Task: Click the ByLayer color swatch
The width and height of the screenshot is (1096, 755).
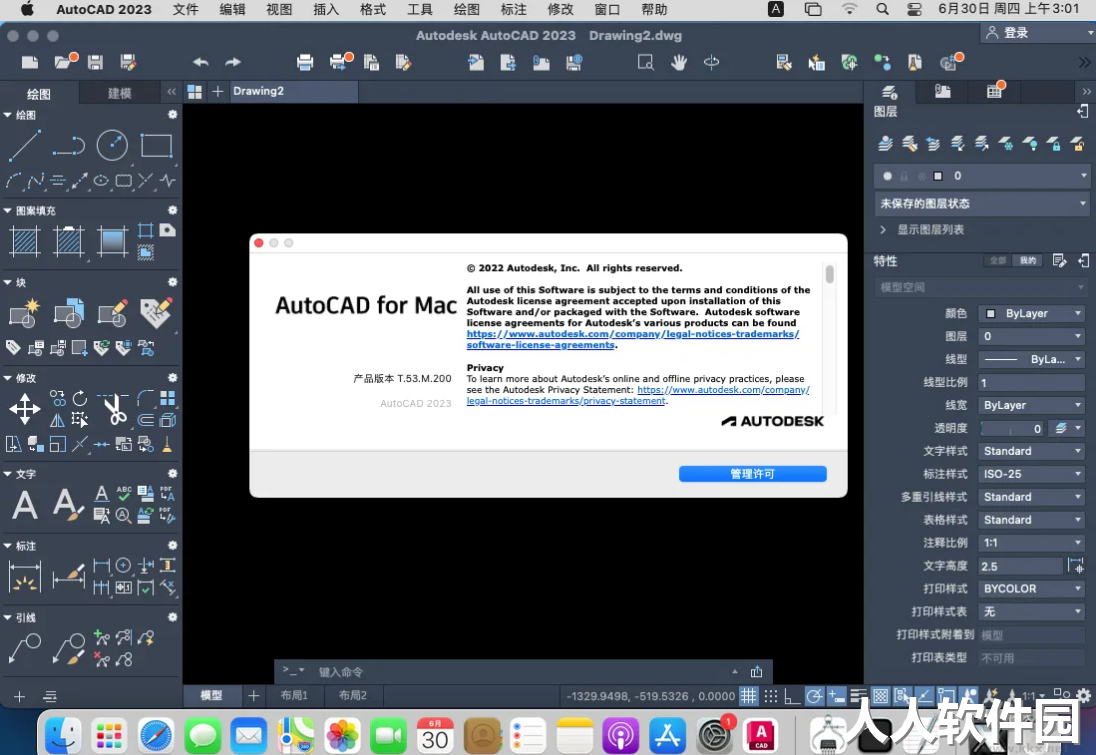Action: click(990, 314)
